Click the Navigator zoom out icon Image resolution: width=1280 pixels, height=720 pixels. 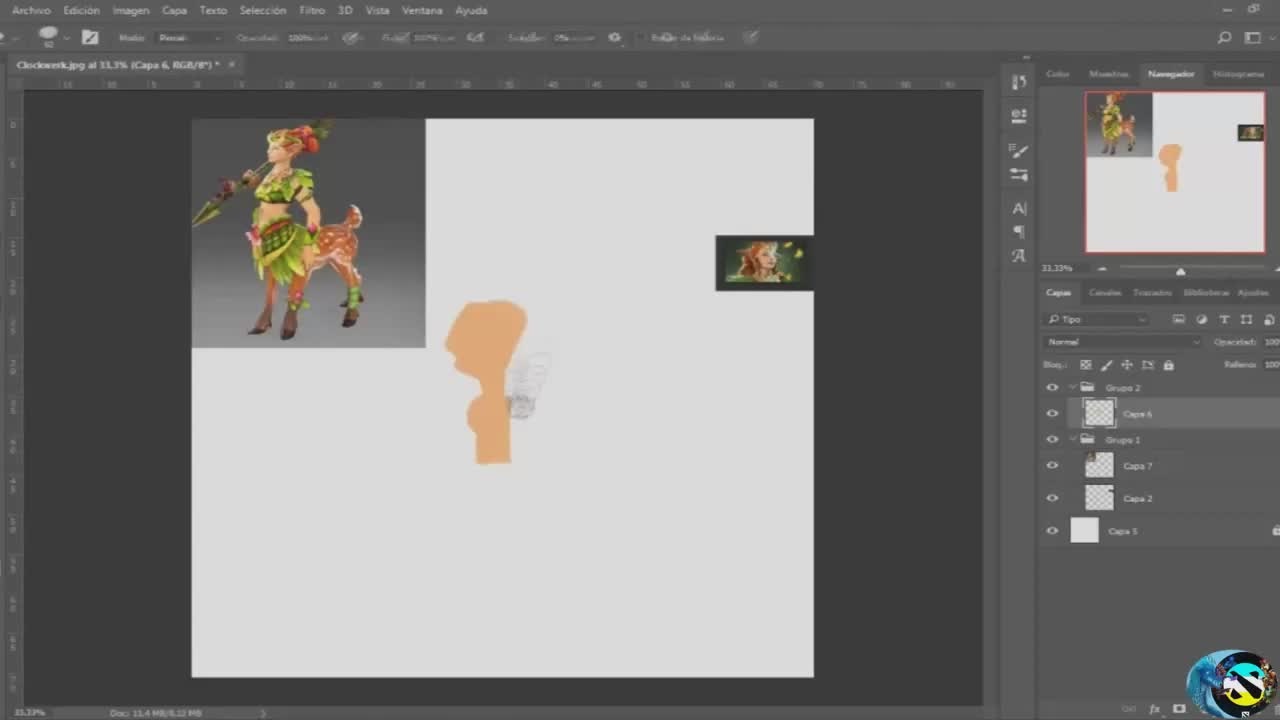coord(1102,269)
